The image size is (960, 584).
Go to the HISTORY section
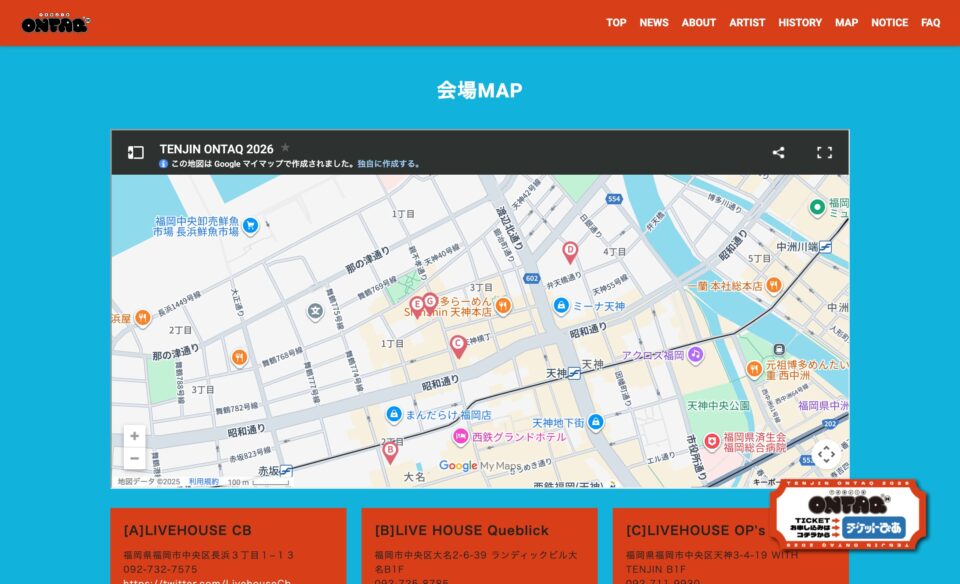[x=799, y=22]
